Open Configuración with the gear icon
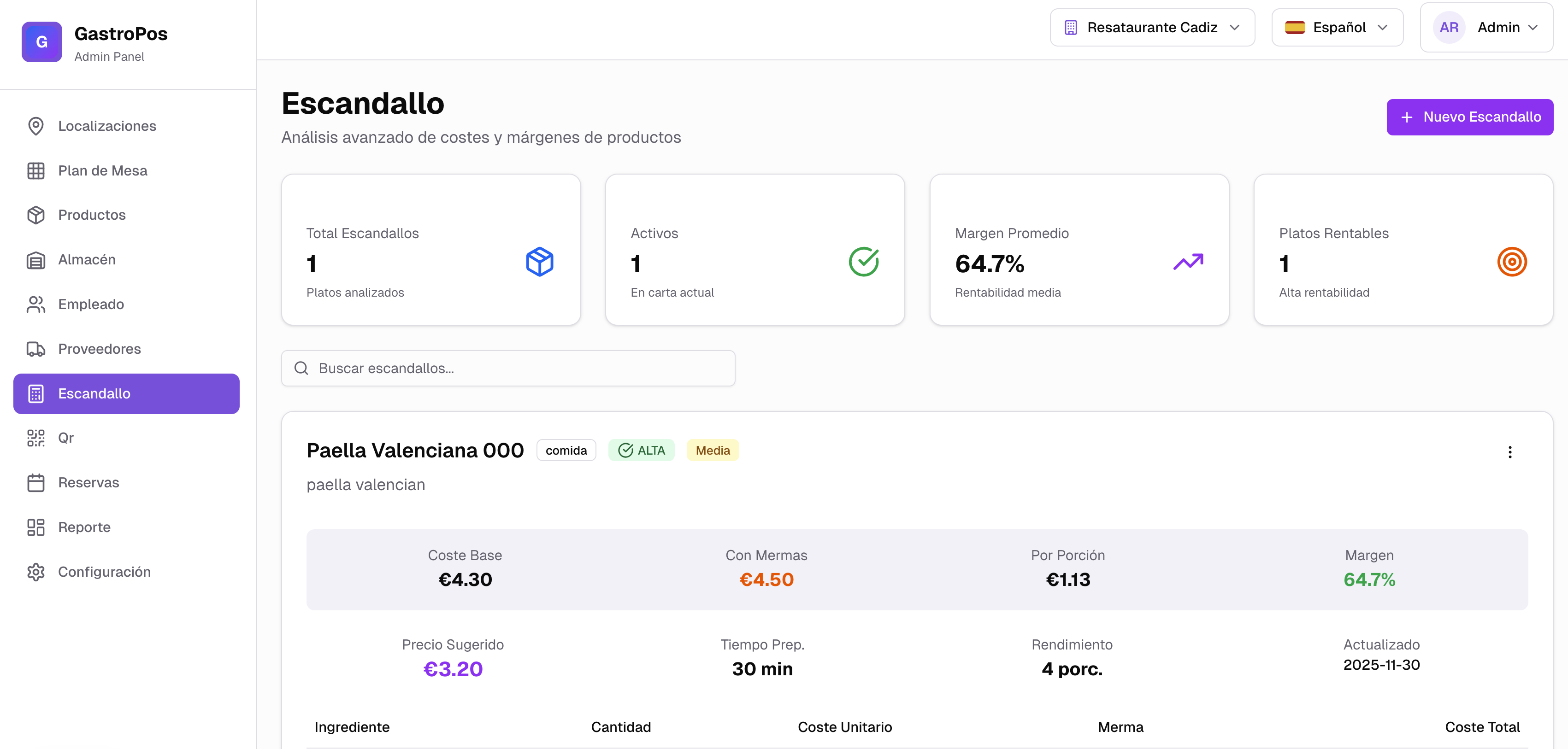This screenshot has width=1568, height=749. click(35, 571)
